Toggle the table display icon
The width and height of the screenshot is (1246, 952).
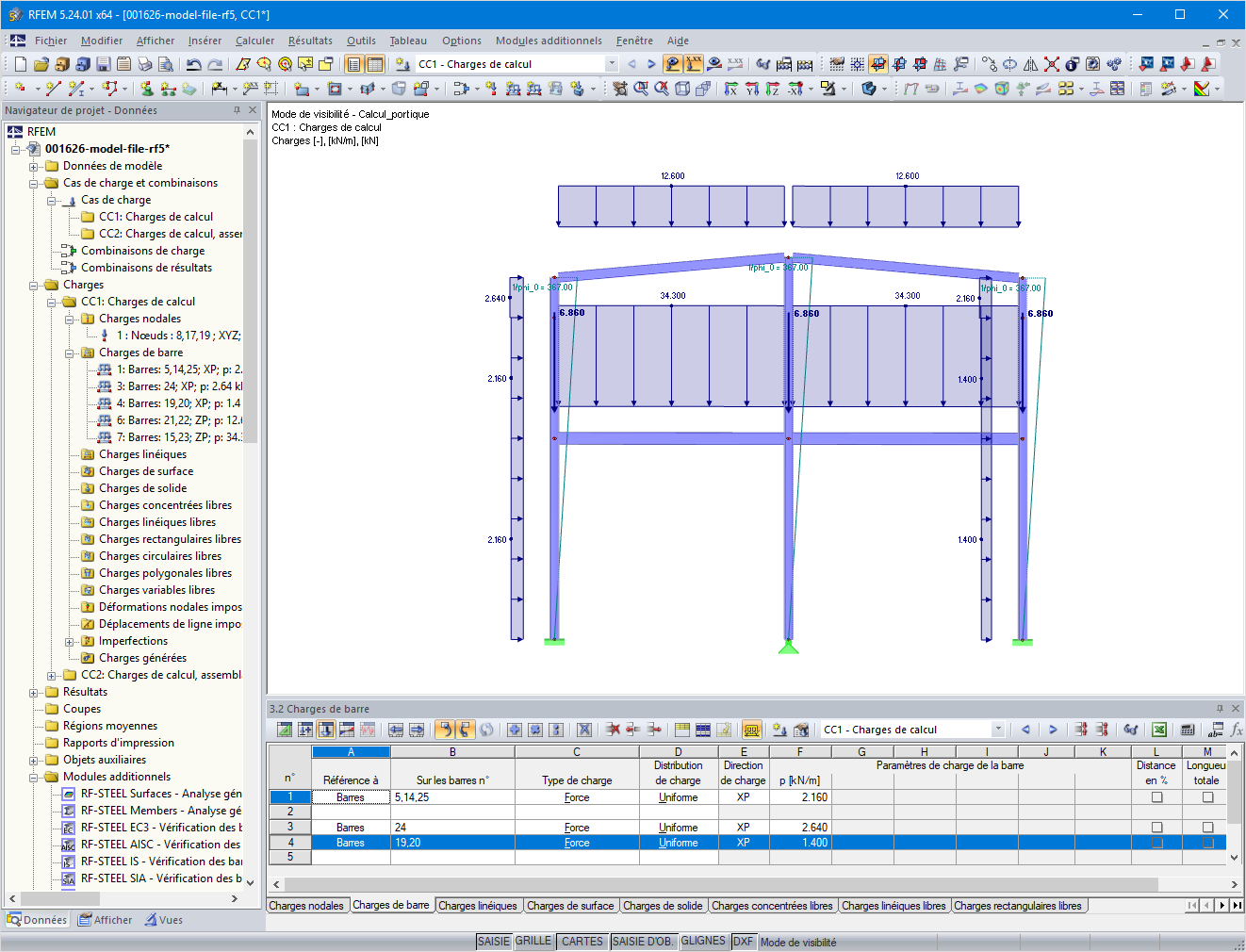375,64
